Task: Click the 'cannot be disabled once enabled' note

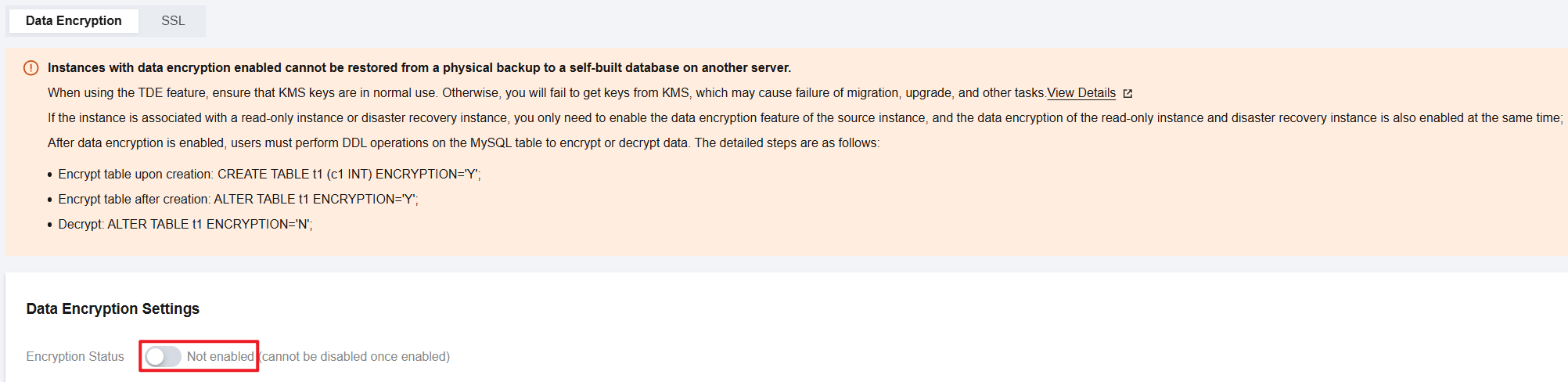Action: pyautogui.click(x=355, y=357)
